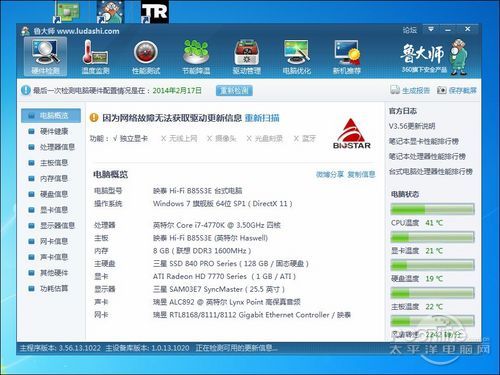The image size is (500, 375).
Task: Open the 驱动管理 driver management icon
Action: 246,56
